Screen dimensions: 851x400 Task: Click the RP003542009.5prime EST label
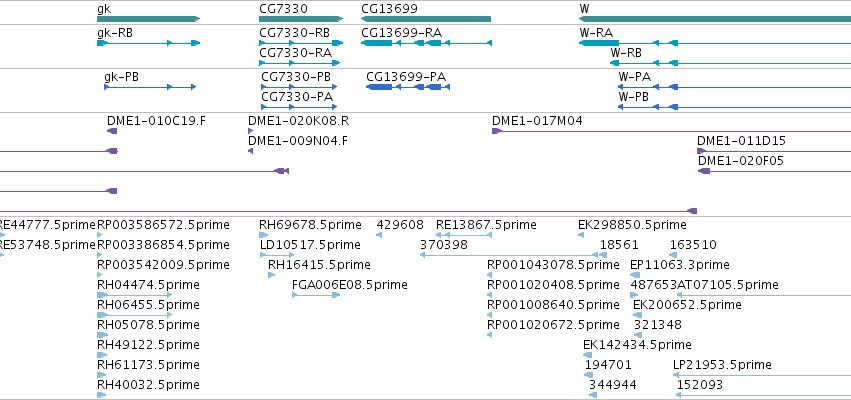tap(163, 265)
